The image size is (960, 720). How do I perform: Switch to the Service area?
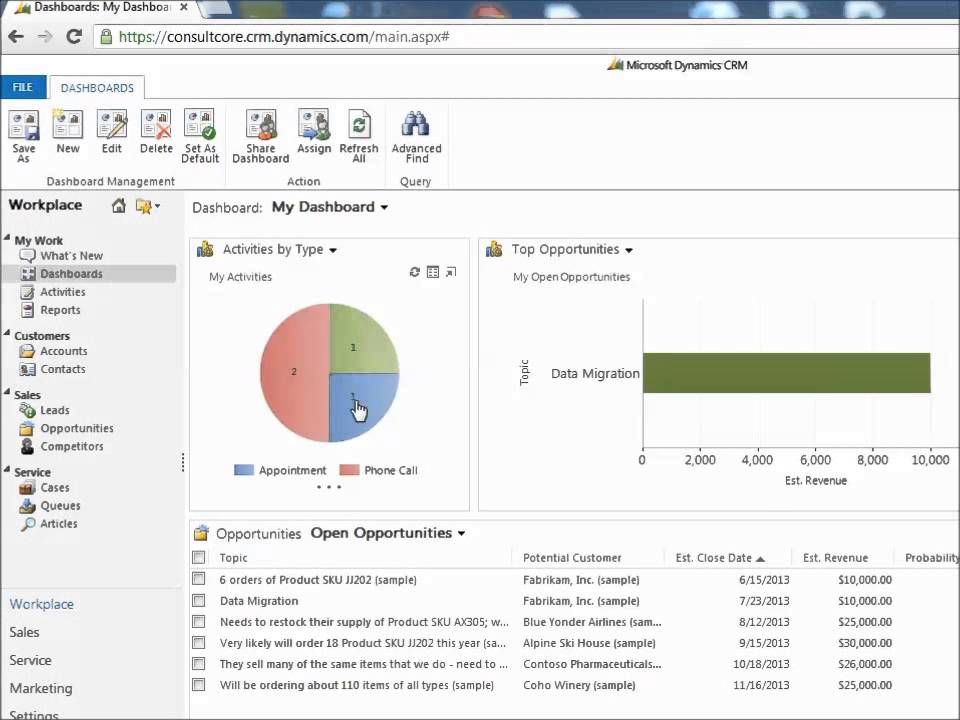30,661
